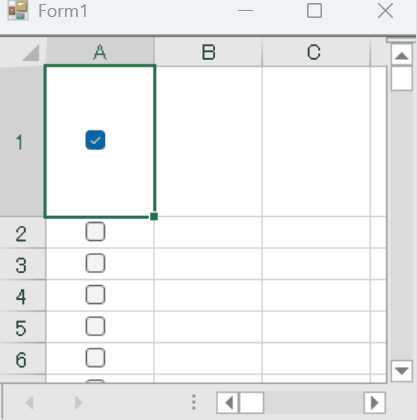Screen dimensions: 417x420
Task: Click the select-all corner triangle
Action: coord(31,53)
